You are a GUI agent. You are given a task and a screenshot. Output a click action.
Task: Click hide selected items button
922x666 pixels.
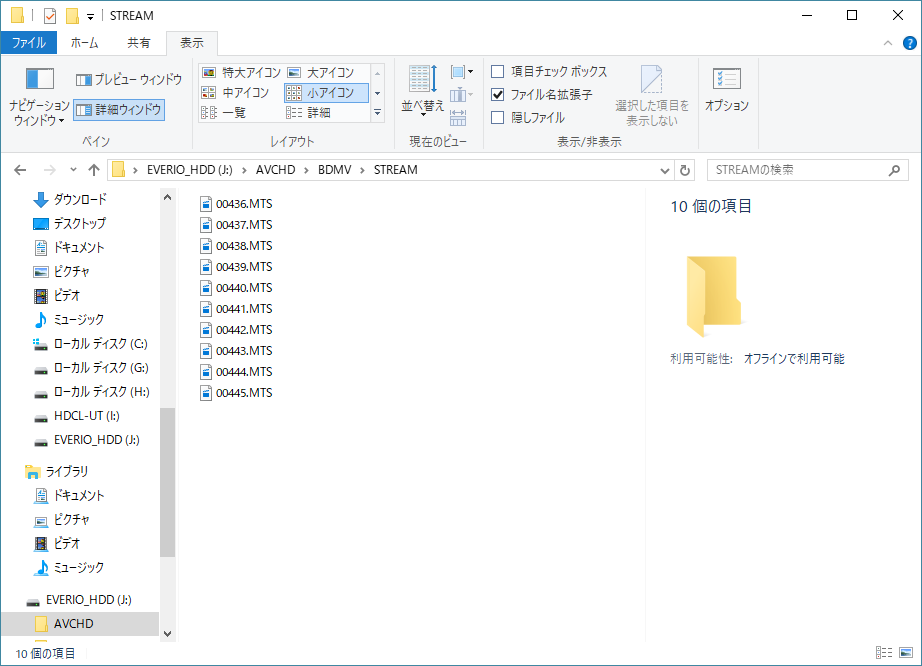coord(652,96)
